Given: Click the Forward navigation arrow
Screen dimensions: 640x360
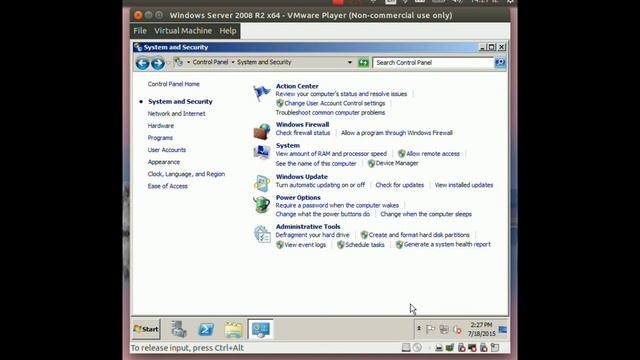Looking at the screenshot, I should pyautogui.click(x=158, y=63).
